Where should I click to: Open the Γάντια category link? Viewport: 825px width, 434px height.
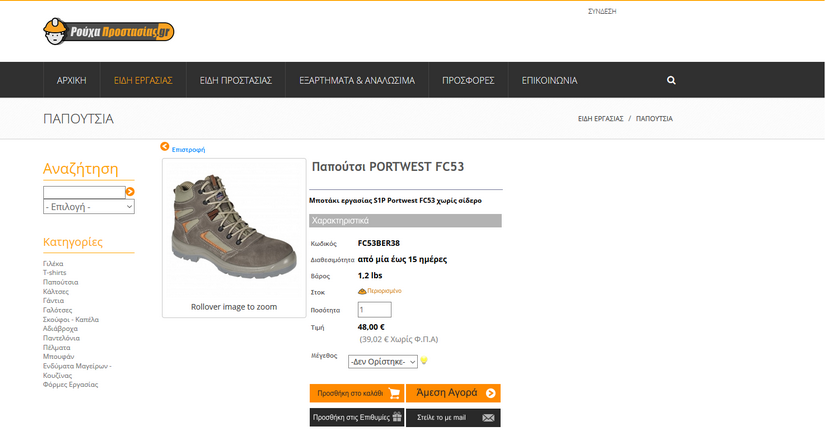[x=53, y=300]
